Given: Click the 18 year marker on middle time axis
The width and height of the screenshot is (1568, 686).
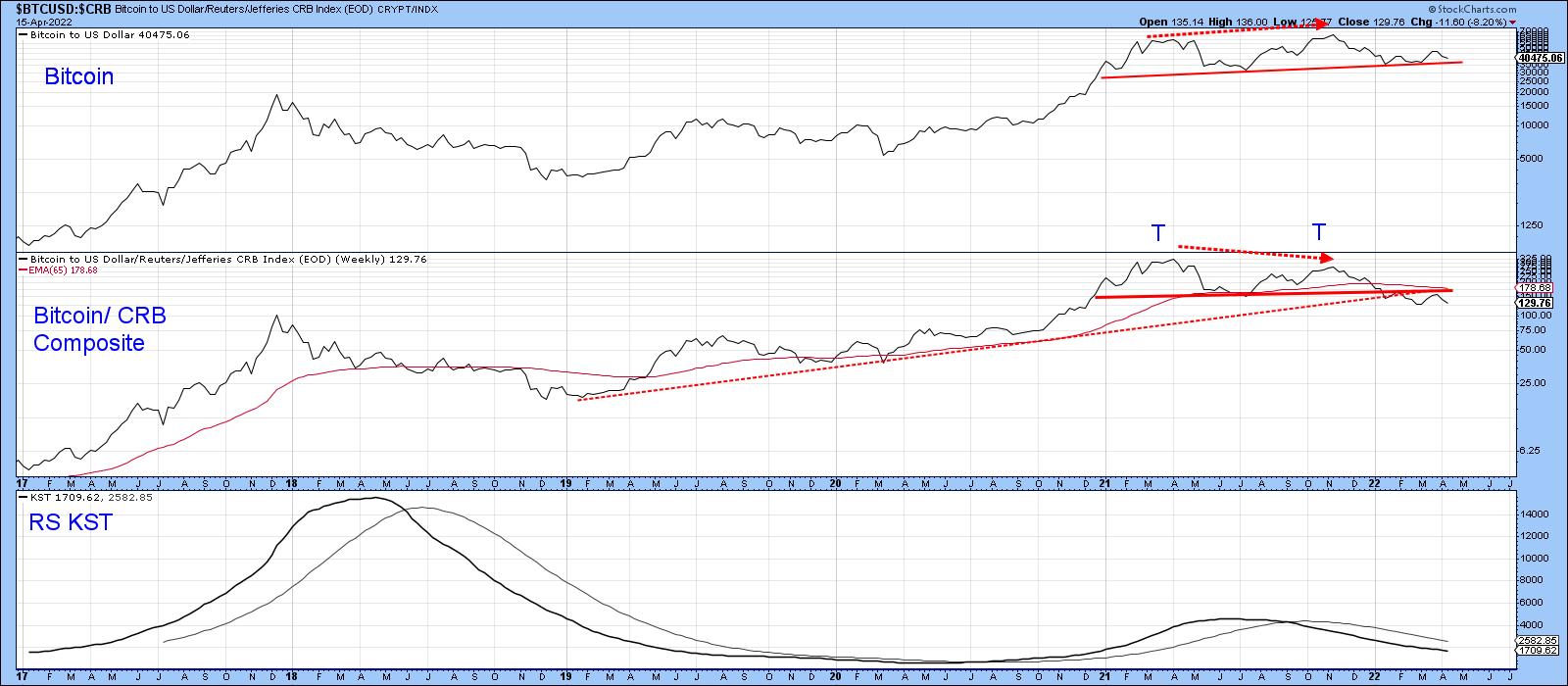Looking at the screenshot, I should pyautogui.click(x=291, y=483).
